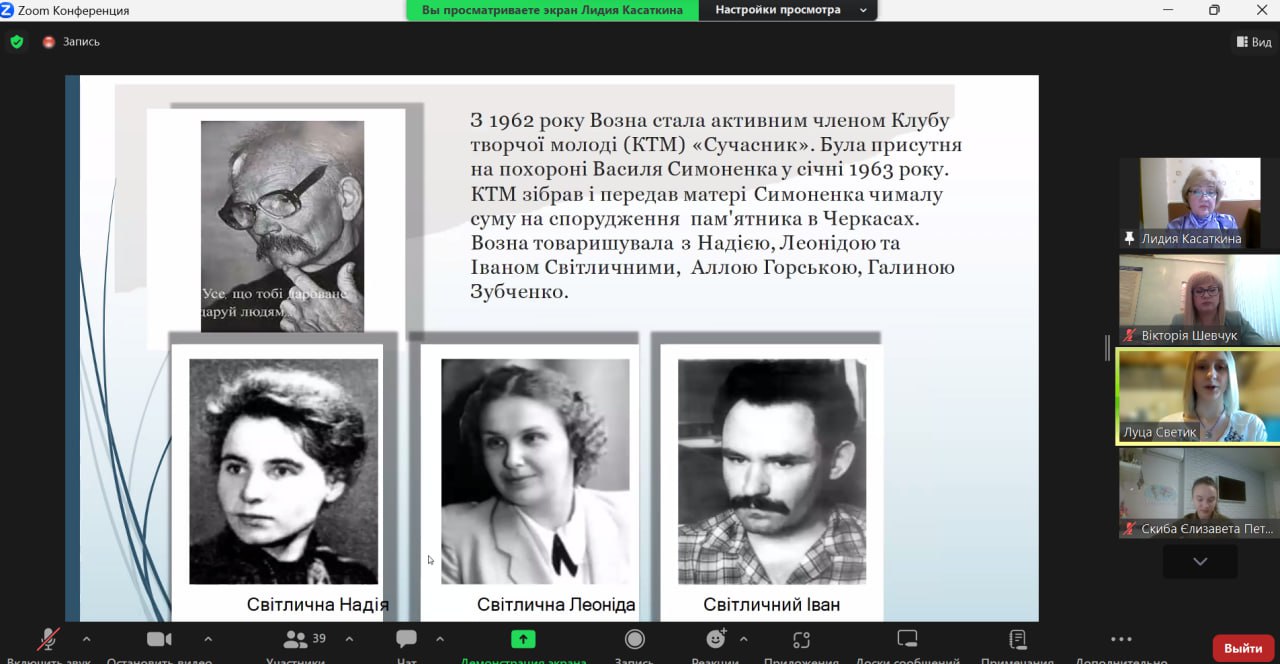Viewport: 1280px width, 664px height.
Task: Click the photo of Світлична Надія
Action: (x=284, y=471)
